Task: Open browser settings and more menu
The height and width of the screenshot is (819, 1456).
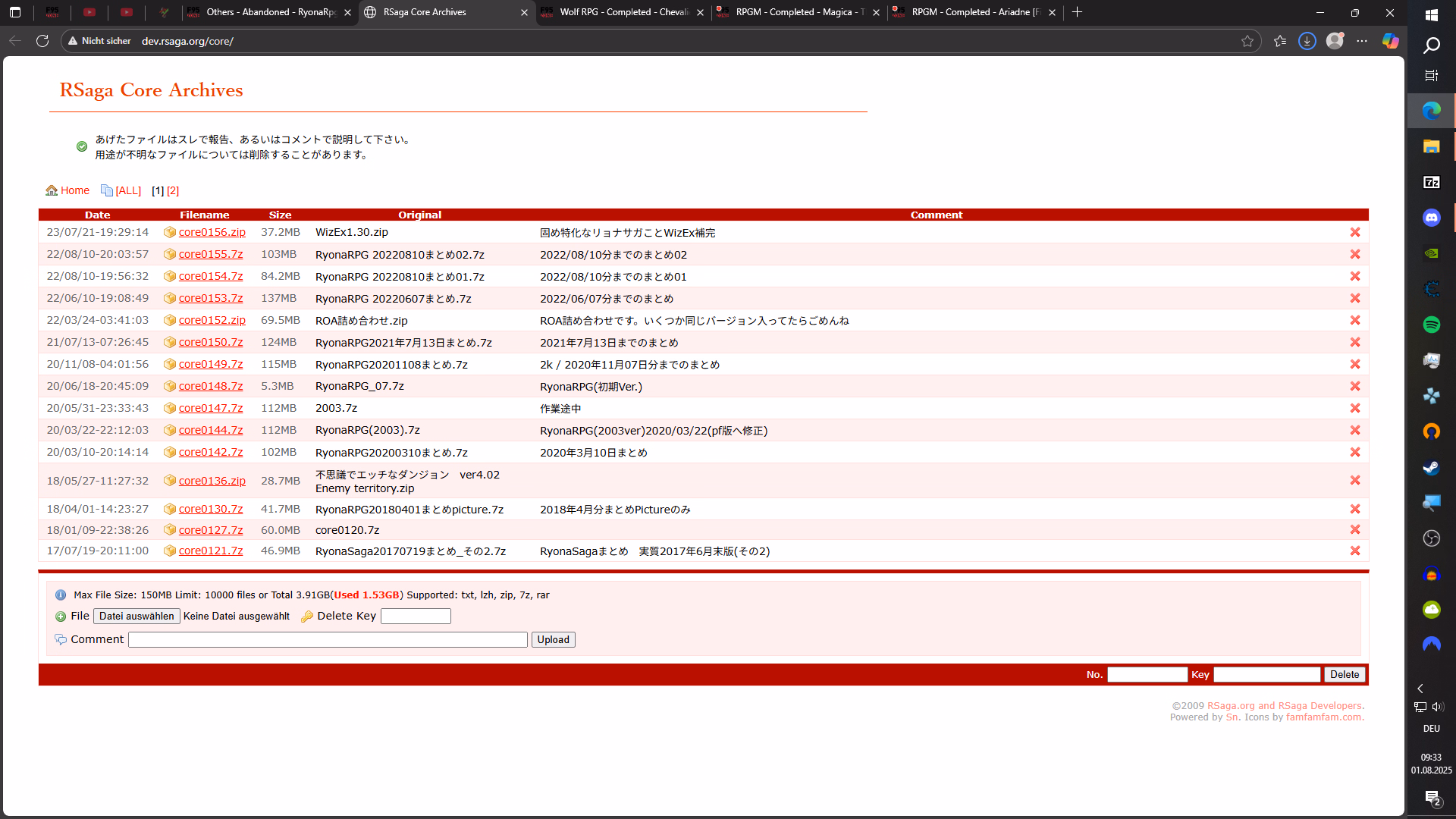Action: tap(1362, 41)
